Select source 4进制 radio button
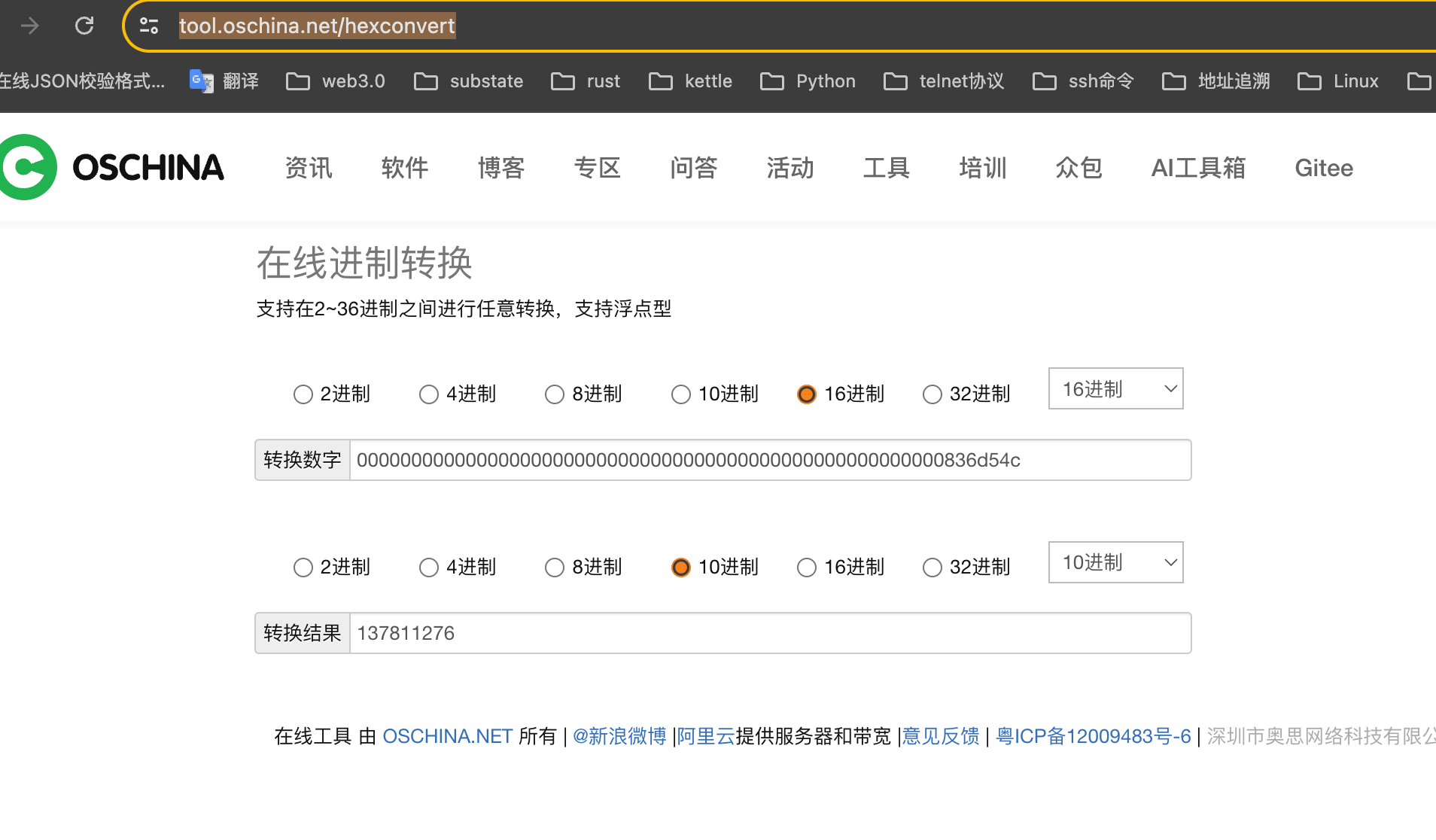The height and width of the screenshot is (840, 1436). tap(428, 394)
